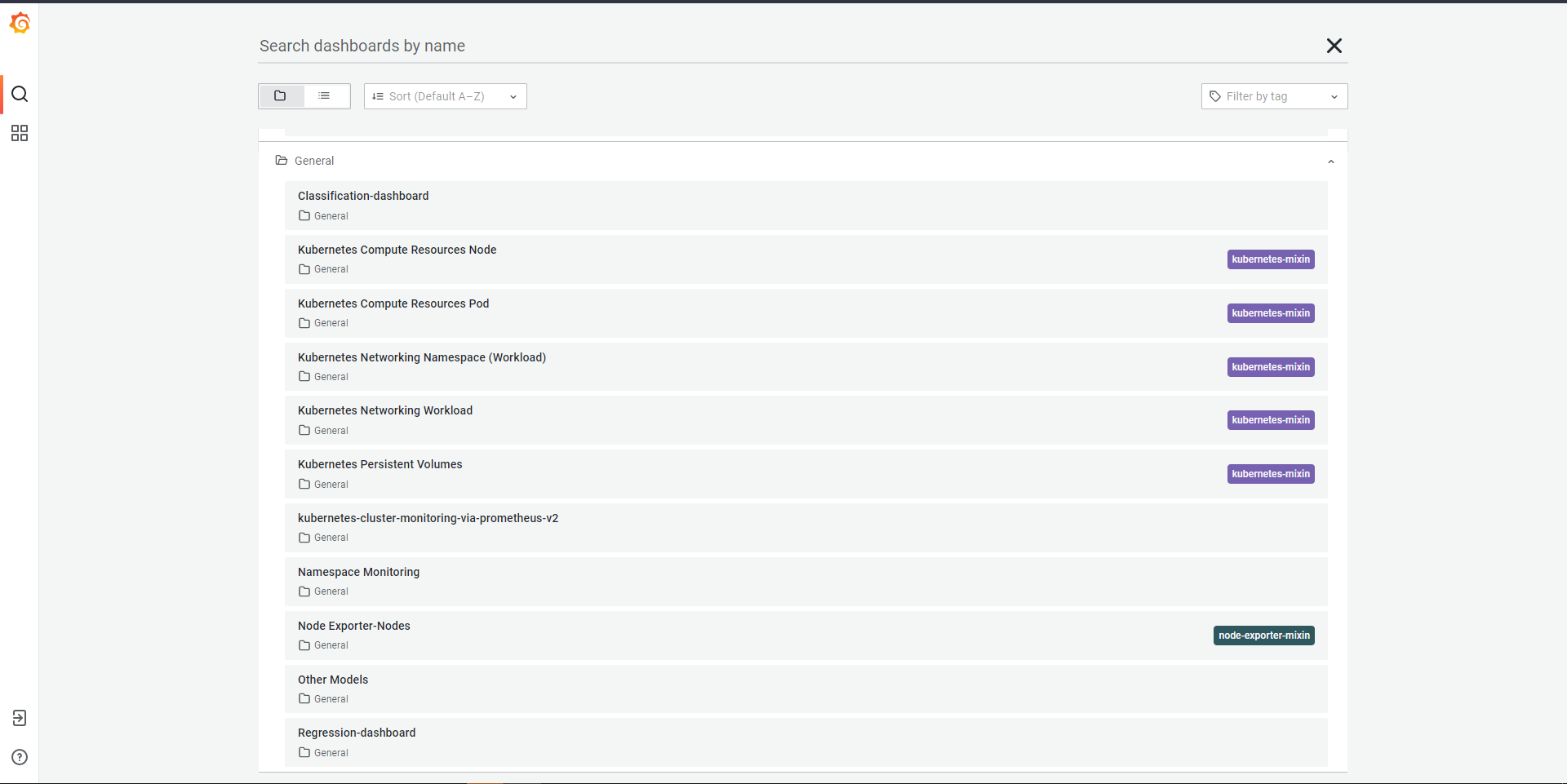
Task: Open the Filter by tag dropdown
Action: coord(1274,96)
